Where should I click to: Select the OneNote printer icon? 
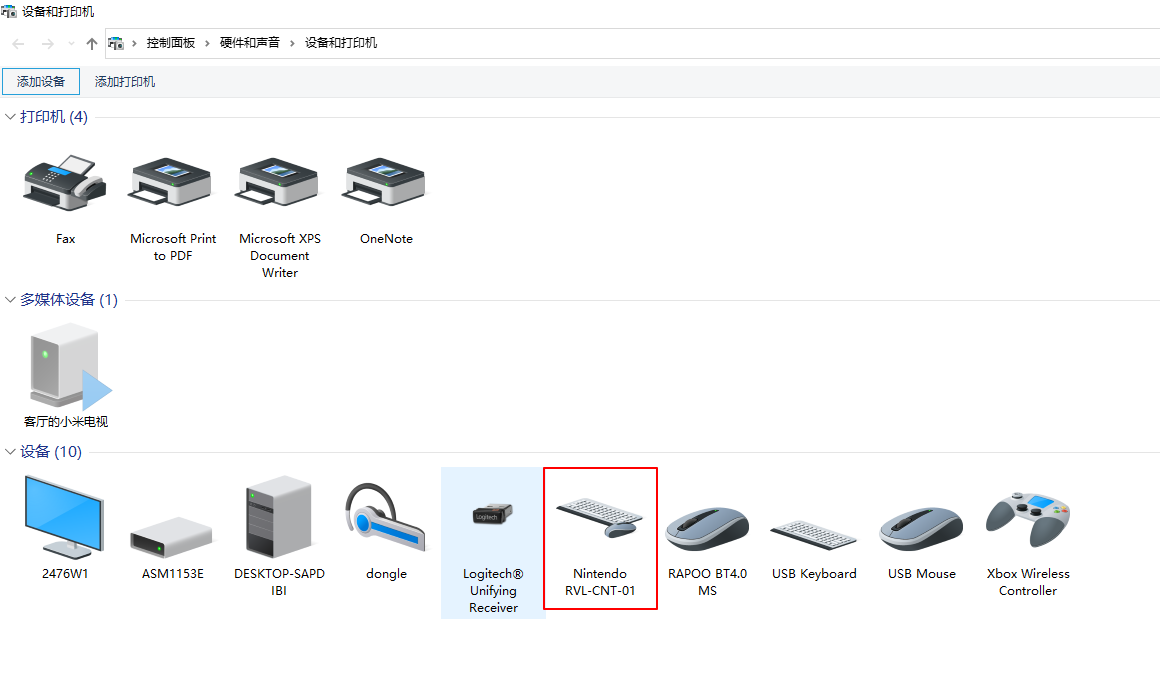click(385, 184)
